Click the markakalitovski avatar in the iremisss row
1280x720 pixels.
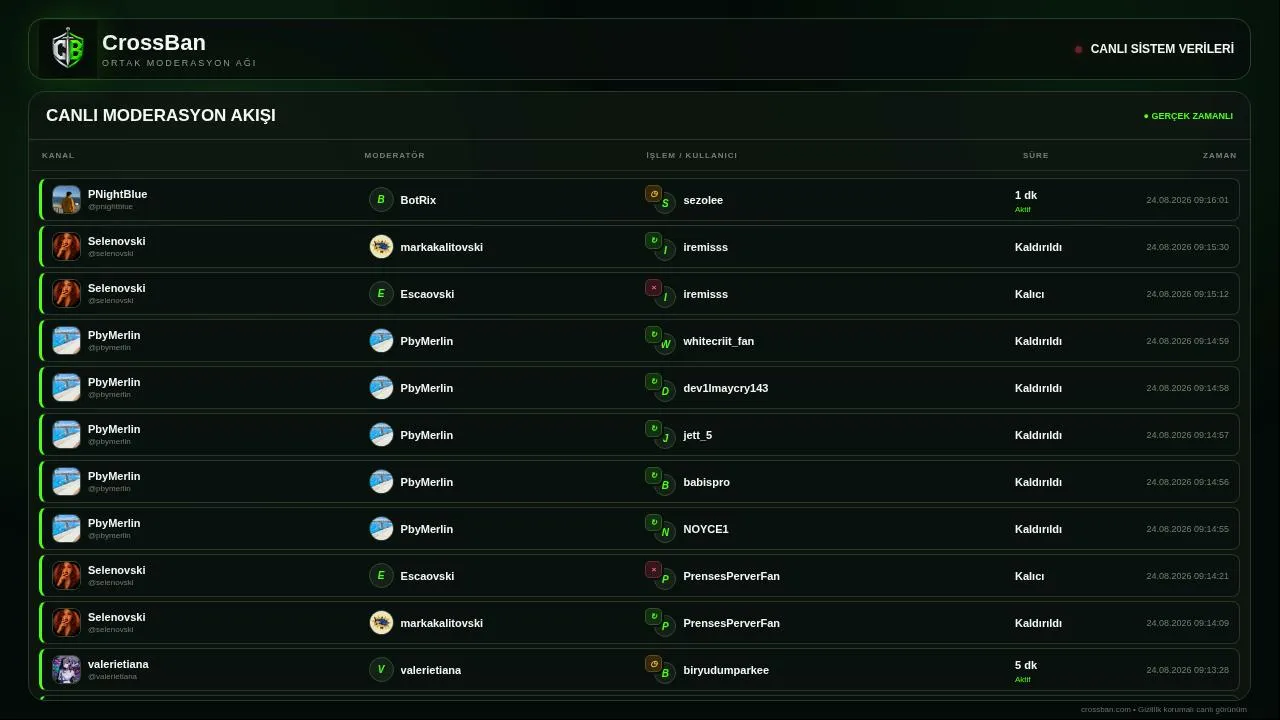(x=381, y=247)
